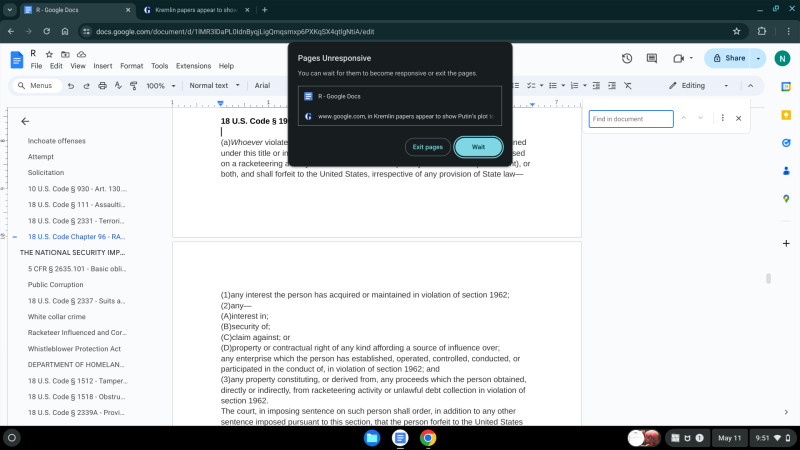Open the comments panel icon

coord(651,58)
